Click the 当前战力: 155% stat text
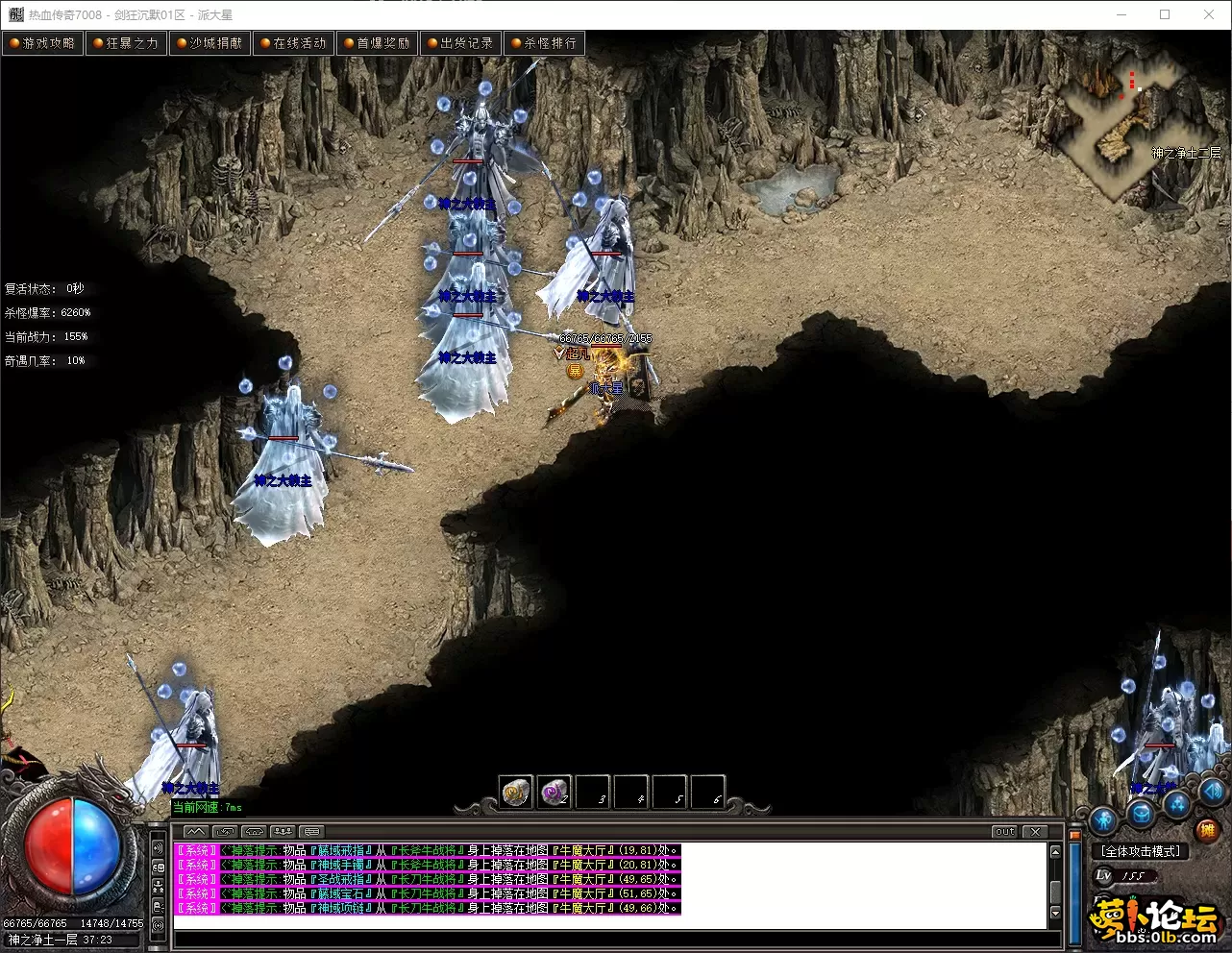Viewport: 1232px width, 953px height. coord(46,337)
